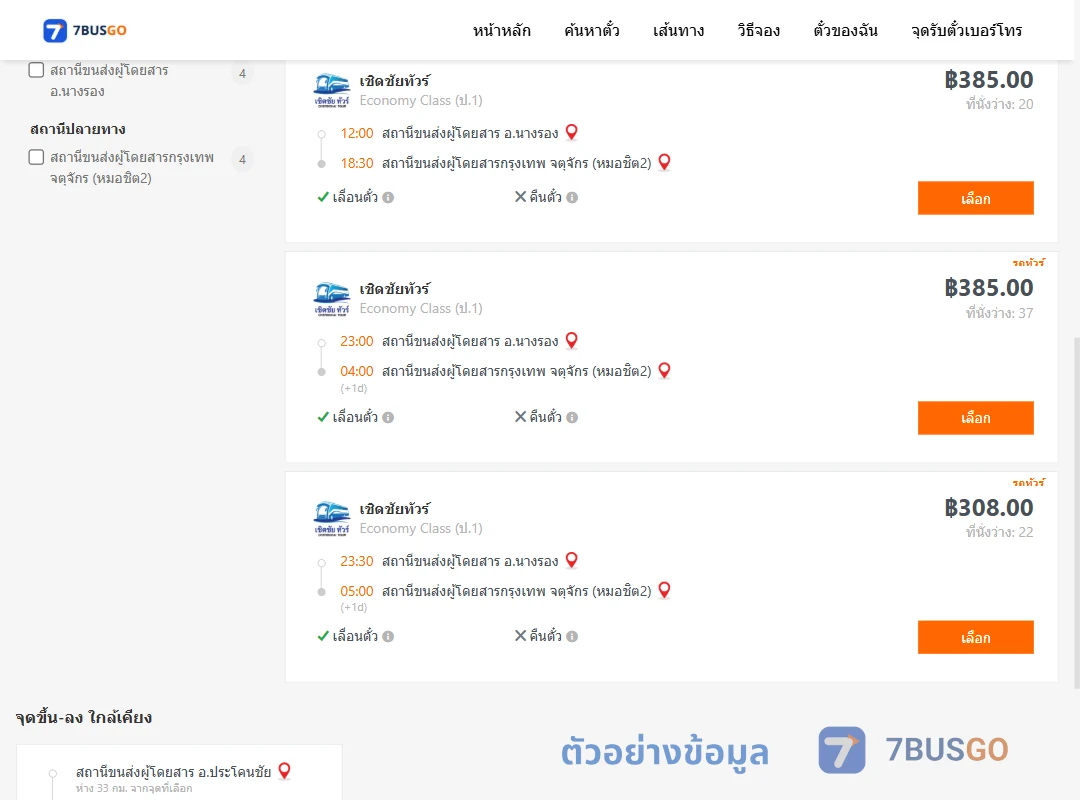The height and width of the screenshot is (800, 1080).
Task: Click the ฿385.00 price on 23:00 trip
Action: [988, 288]
